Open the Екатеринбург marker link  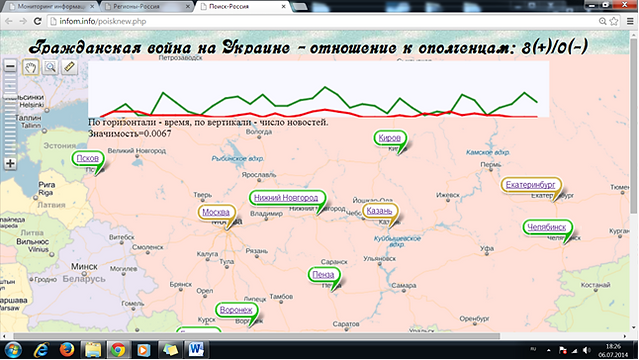pyautogui.click(x=530, y=185)
